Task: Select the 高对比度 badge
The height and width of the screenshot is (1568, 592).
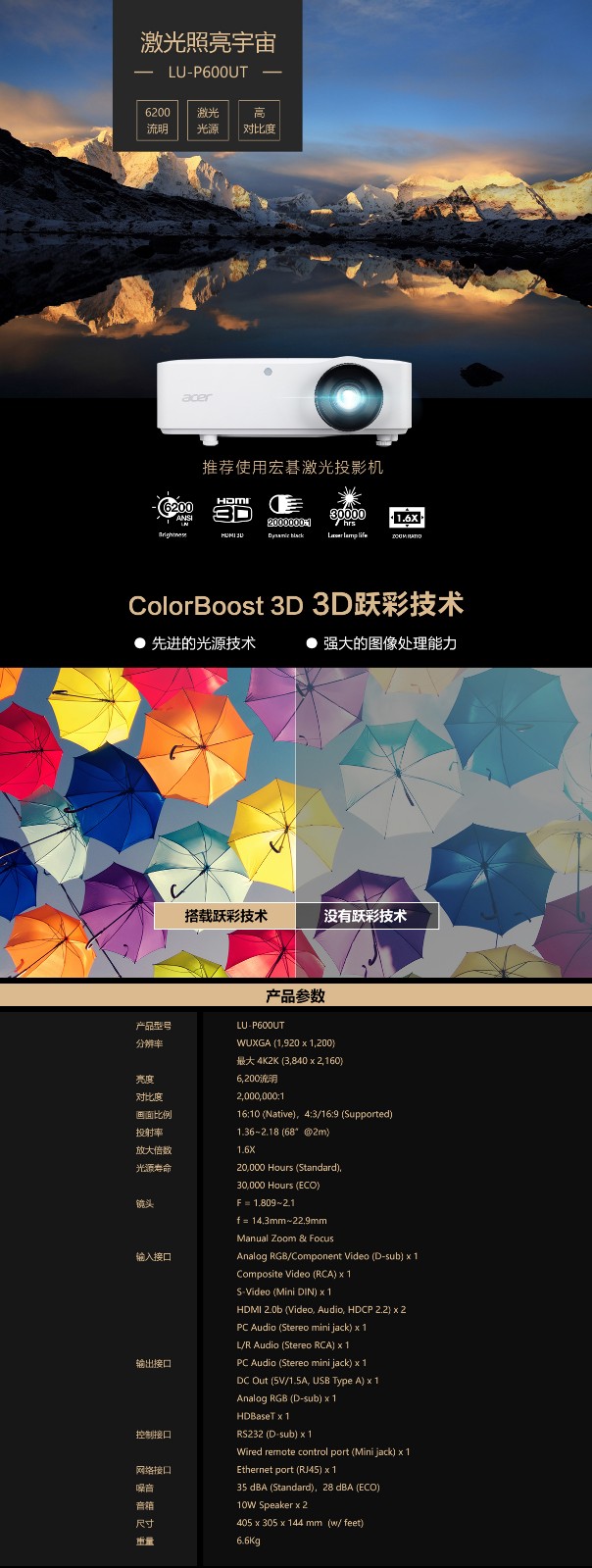Action: tap(259, 120)
